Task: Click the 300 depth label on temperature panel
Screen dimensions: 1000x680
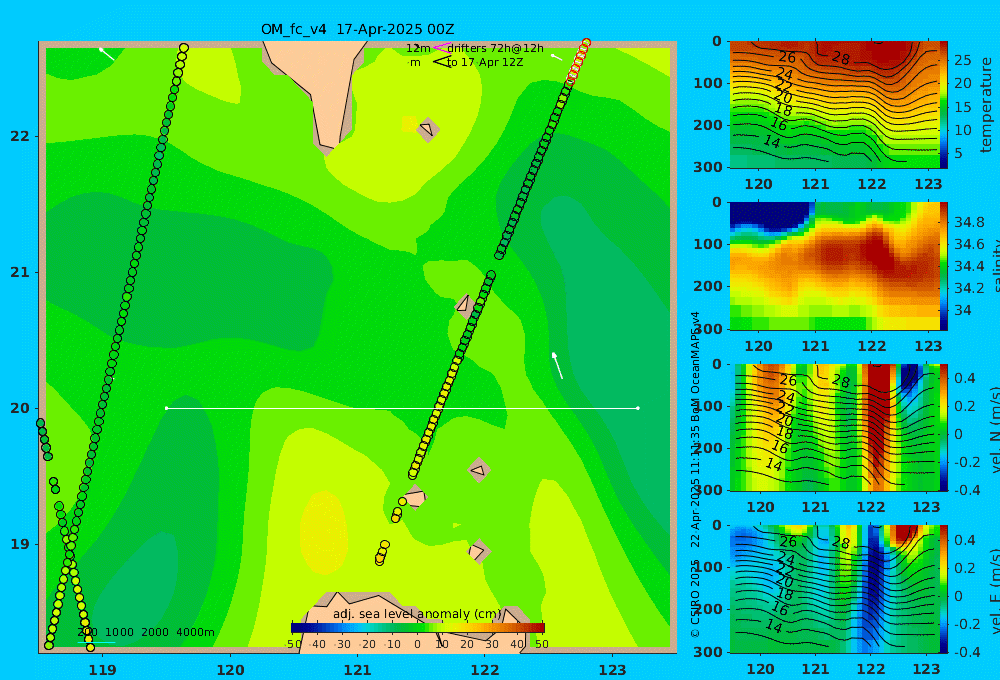Action: (x=708, y=167)
